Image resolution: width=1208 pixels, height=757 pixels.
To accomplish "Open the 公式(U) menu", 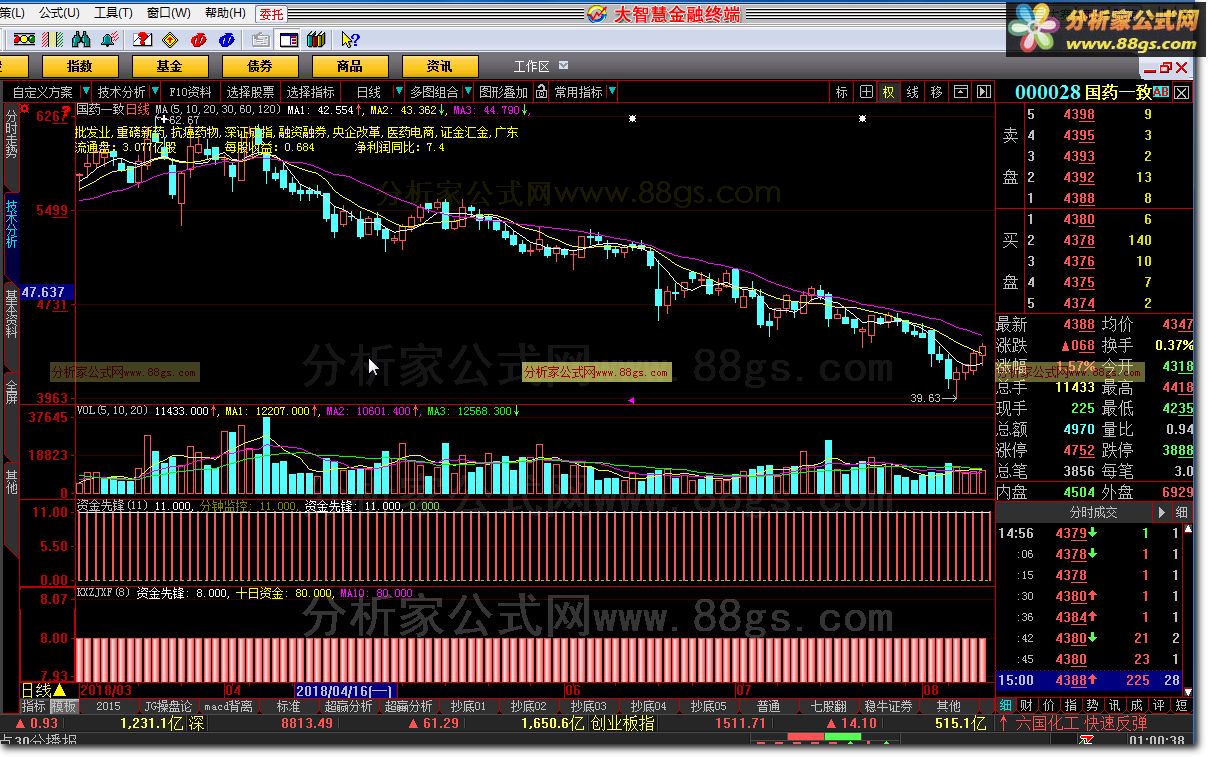I will [x=59, y=13].
